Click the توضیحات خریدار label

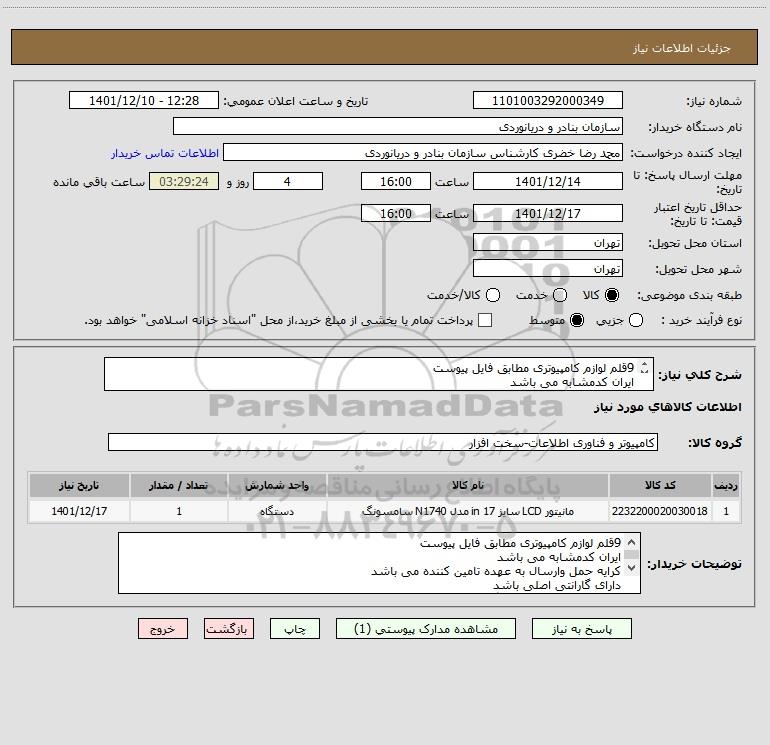[694, 564]
